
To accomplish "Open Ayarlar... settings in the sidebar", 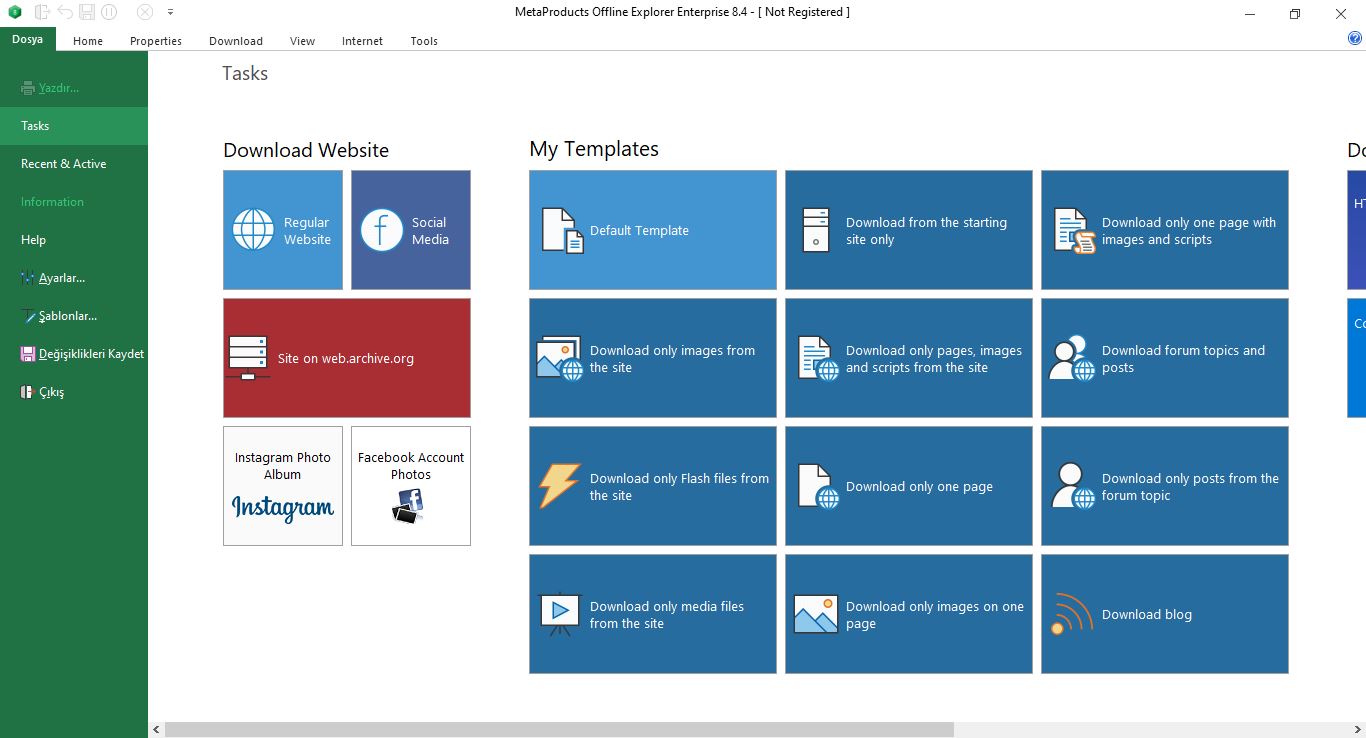I will [74, 278].
